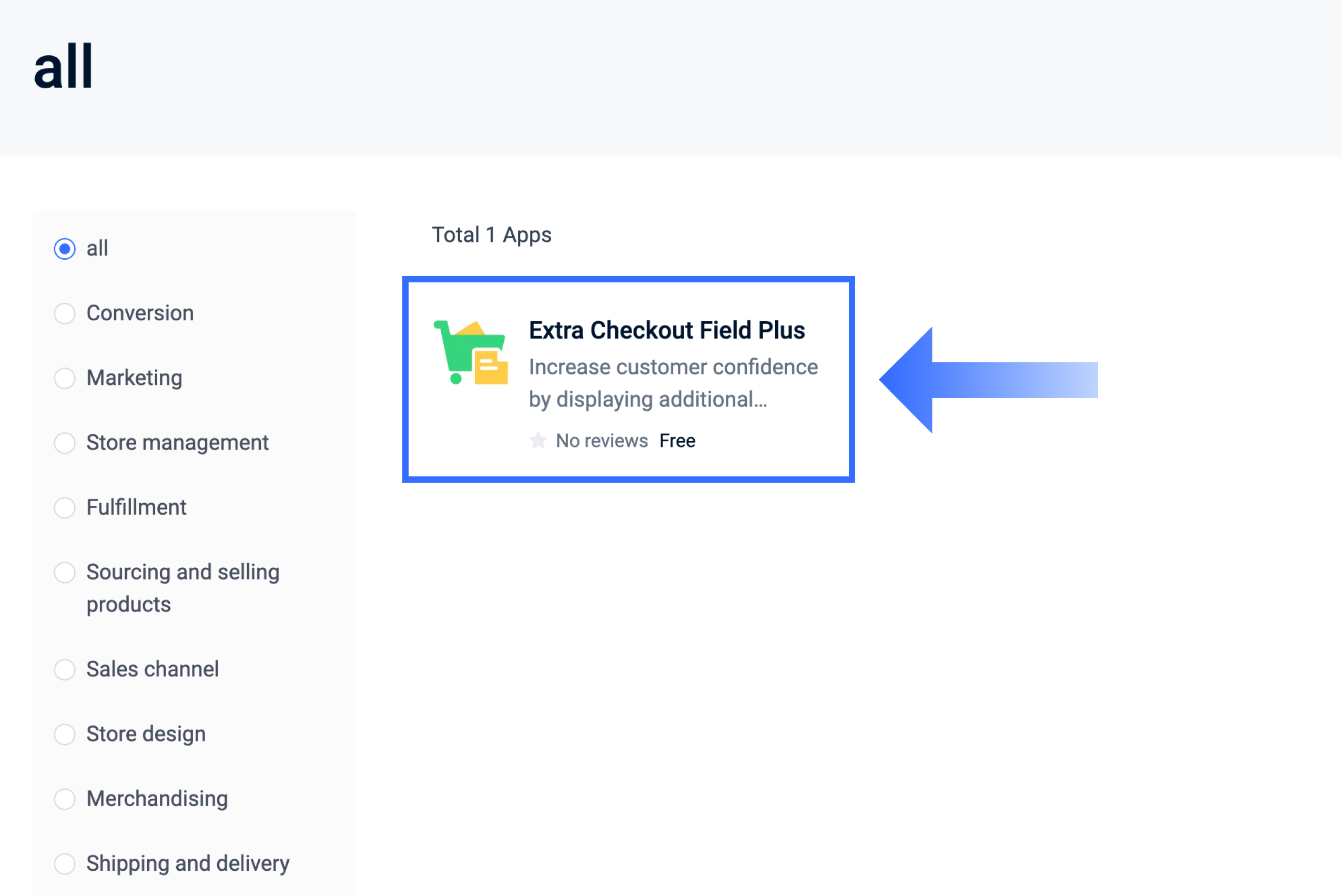1341x896 pixels.
Task: Select the Marketing radio button
Action: 65,378
